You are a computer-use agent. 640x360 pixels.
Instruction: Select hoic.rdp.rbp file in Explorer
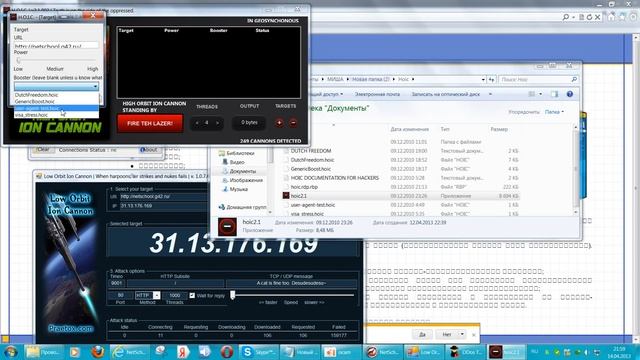pos(304,187)
